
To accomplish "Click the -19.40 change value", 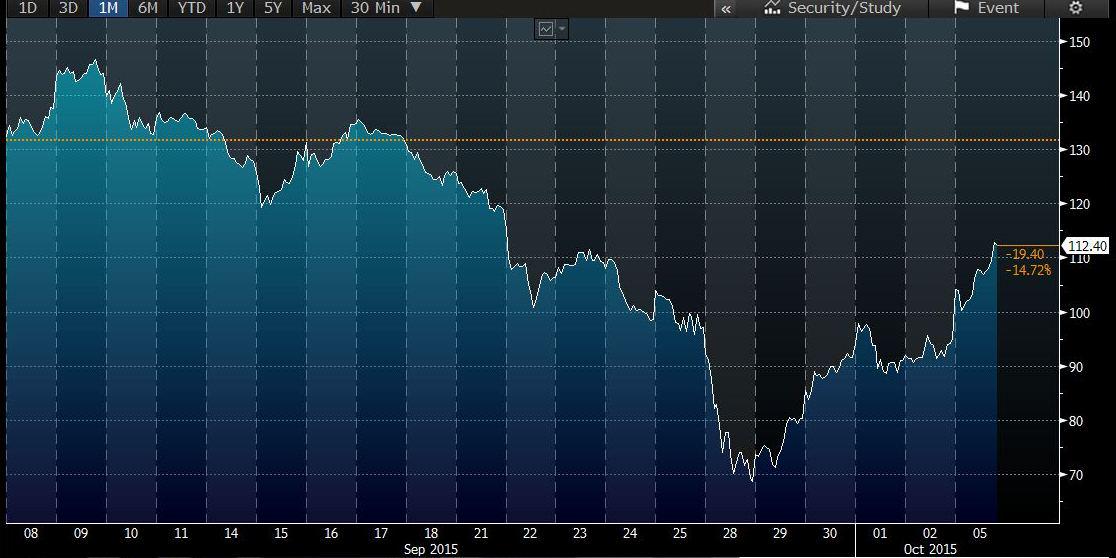I will point(1025,256).
